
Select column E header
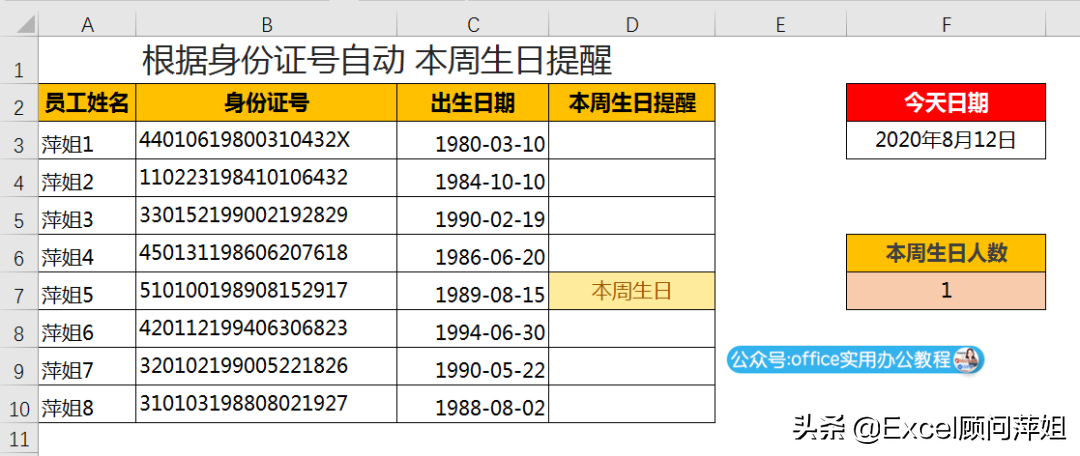[x=780, y=25]
